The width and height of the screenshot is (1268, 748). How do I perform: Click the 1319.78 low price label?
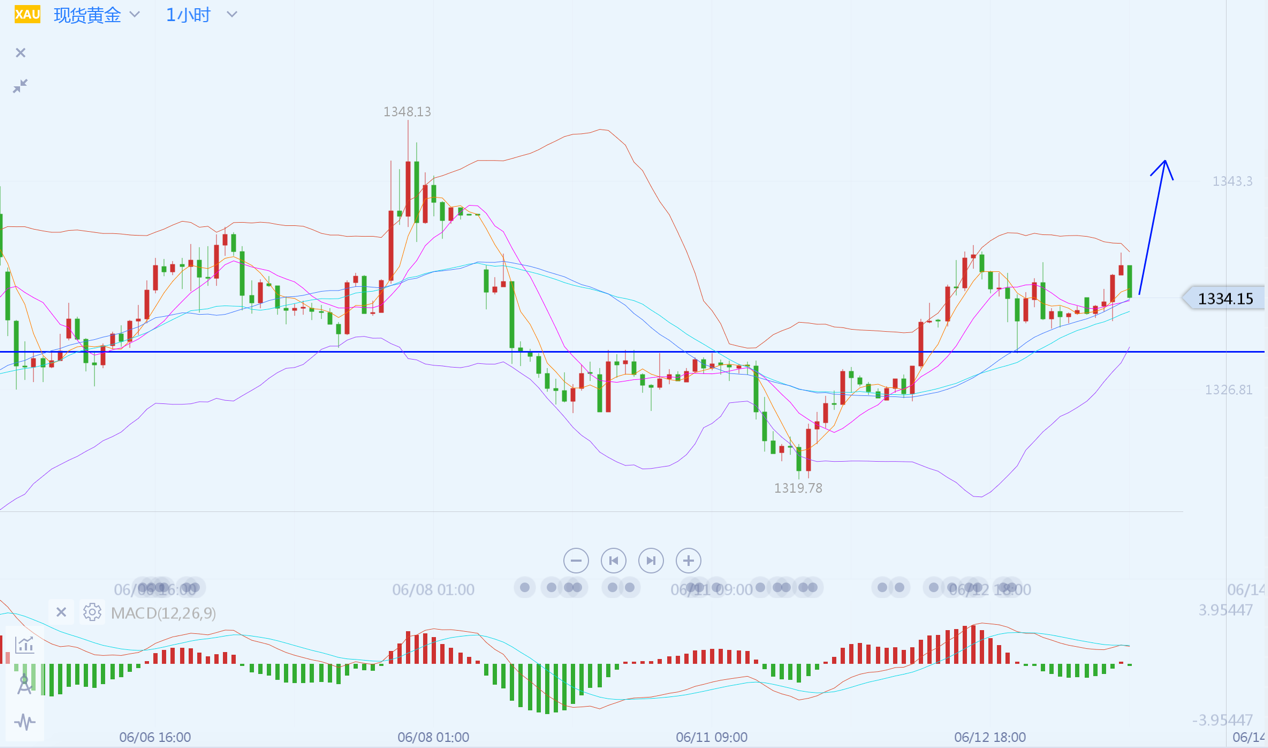click(x=798, y=488)
